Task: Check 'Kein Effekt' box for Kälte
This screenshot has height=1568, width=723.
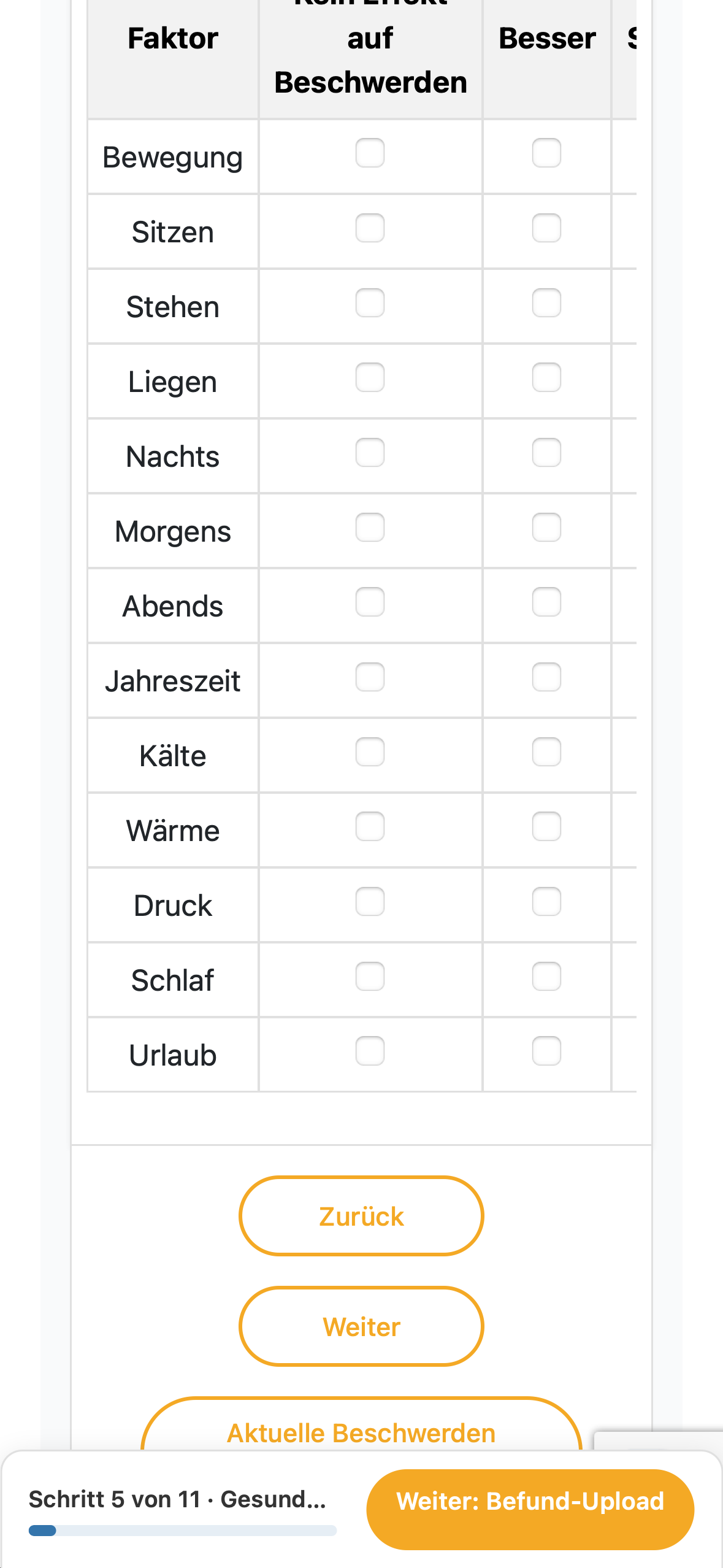Action: coord(370,751)
